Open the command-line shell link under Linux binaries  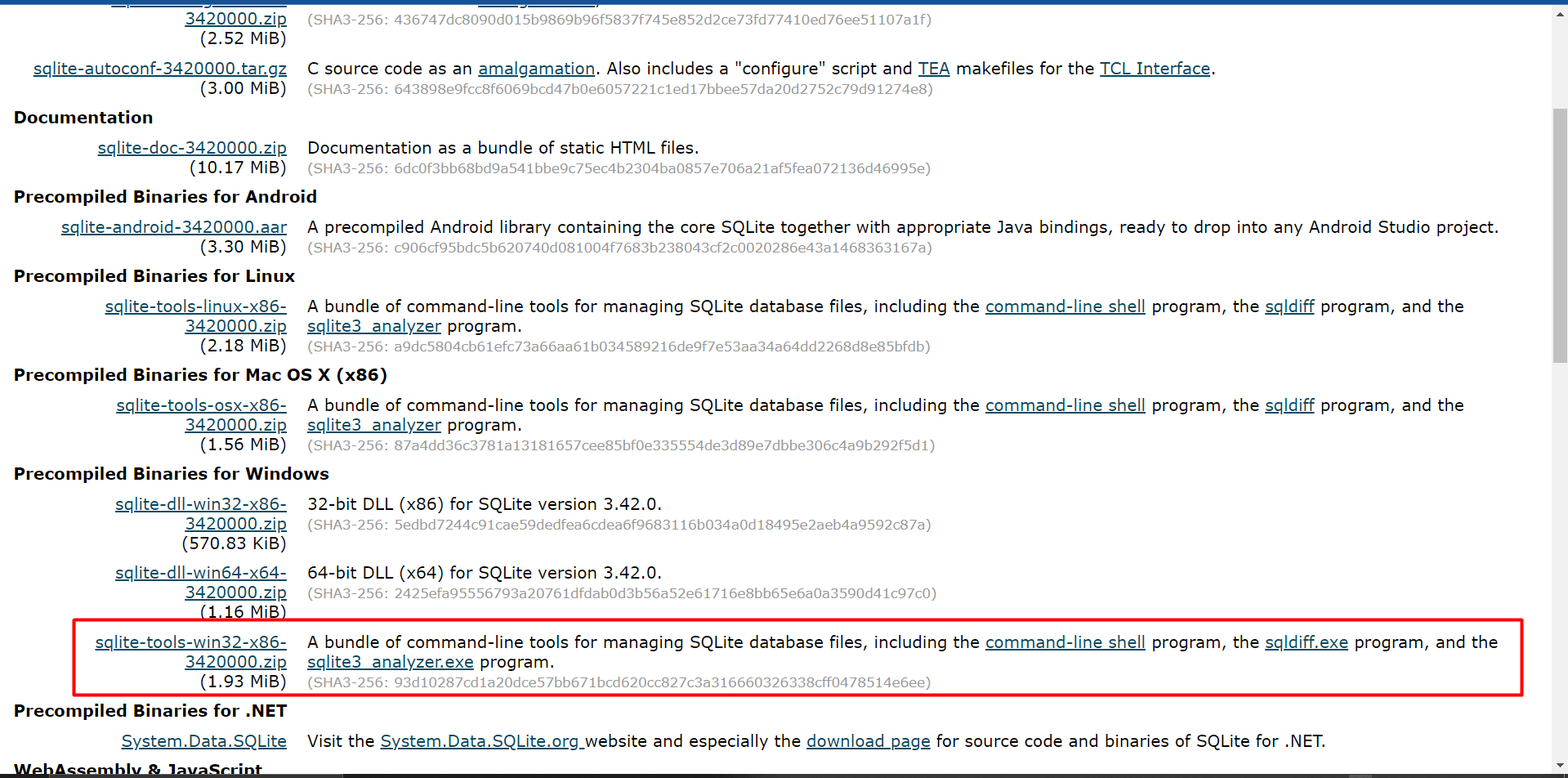pyautogui.click(x=1065, y=306)
